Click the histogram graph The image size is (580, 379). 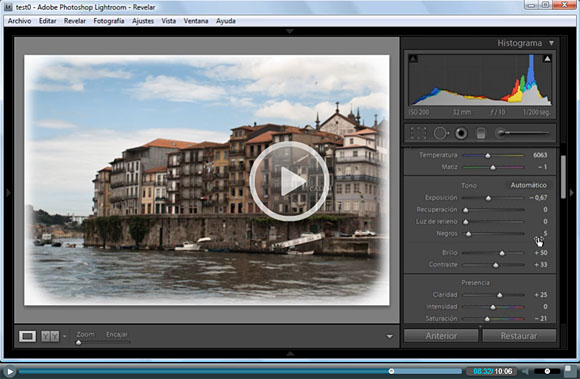pyautogui.click(x=480, y=79)
